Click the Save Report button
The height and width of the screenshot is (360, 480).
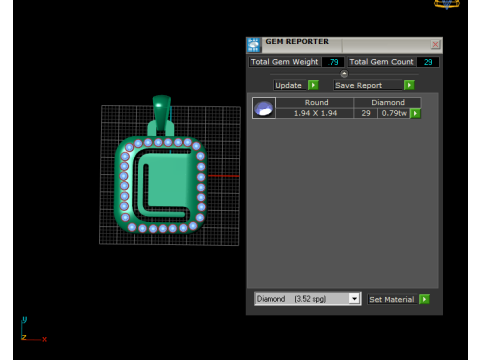click(368, 85)
